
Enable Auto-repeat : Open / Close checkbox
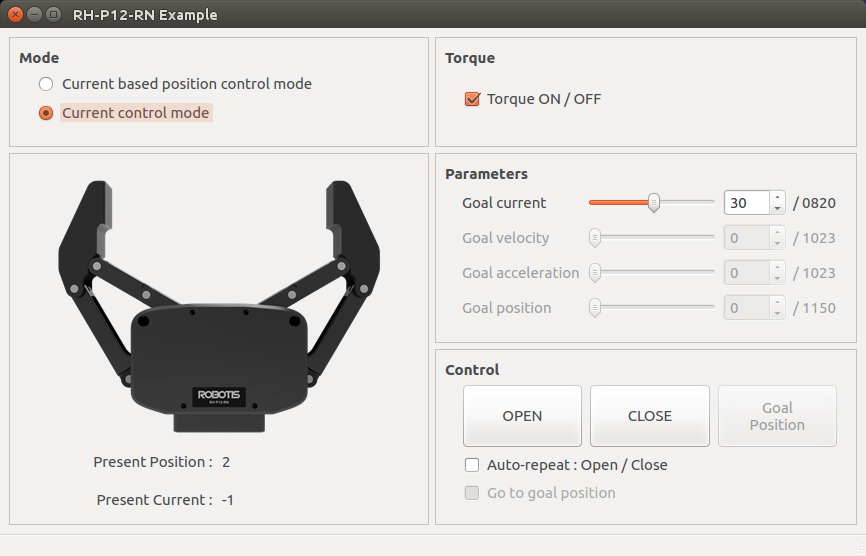[473, 465]
